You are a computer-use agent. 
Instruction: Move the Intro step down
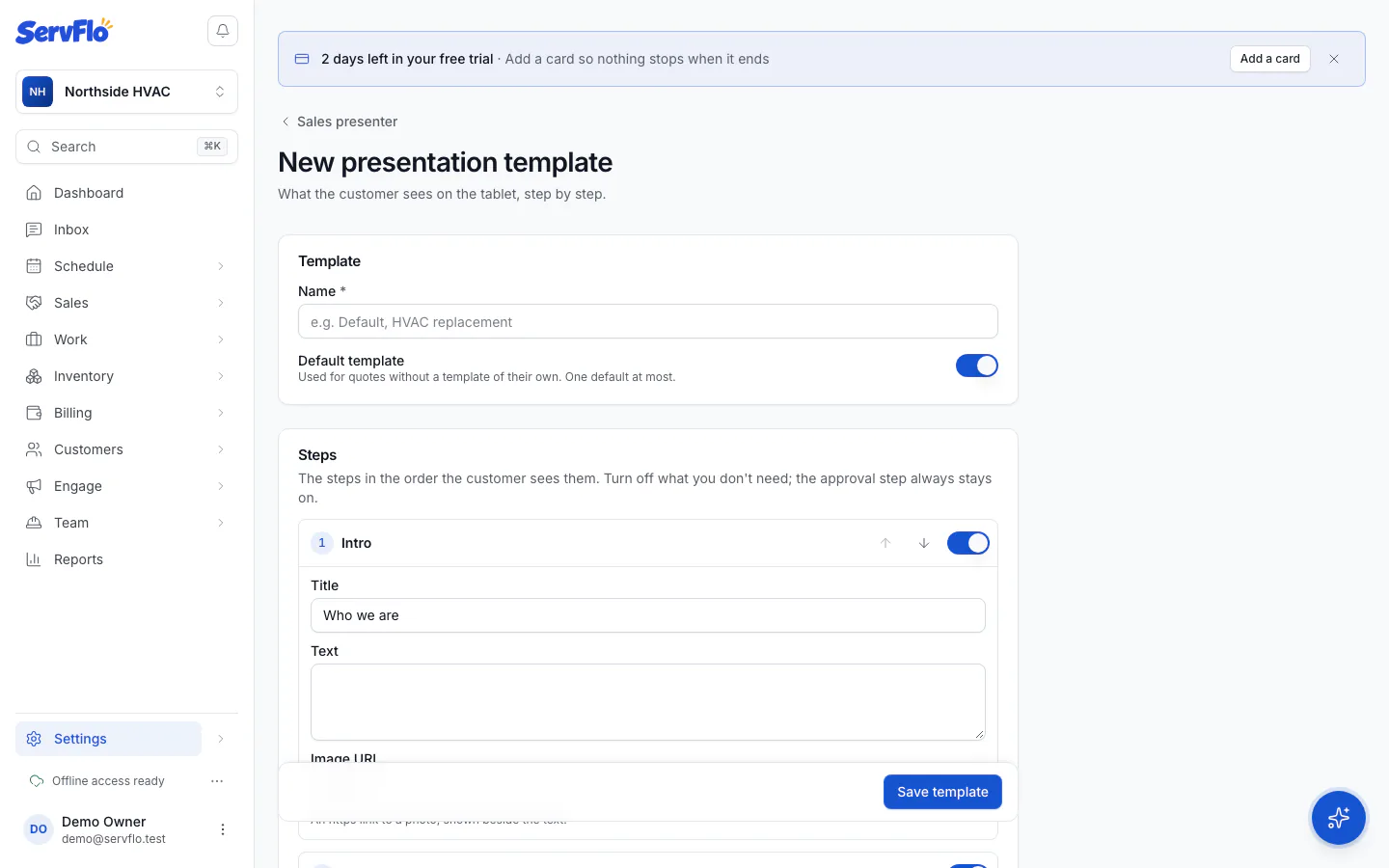(924, 543)
